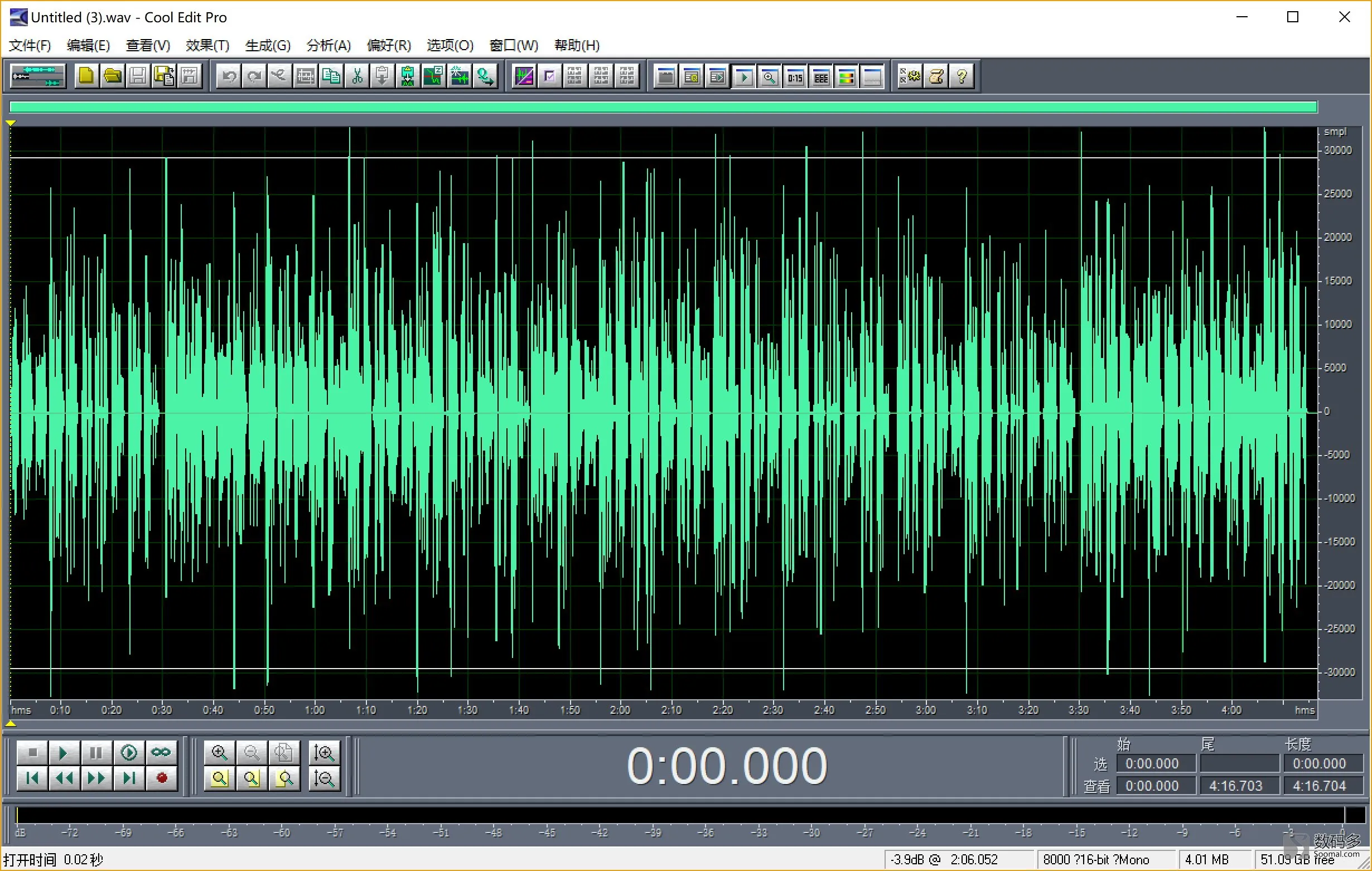Click the Mix Paste green clipboard icon
This screenshot has height=871, width=1372.
coord(408,76)
